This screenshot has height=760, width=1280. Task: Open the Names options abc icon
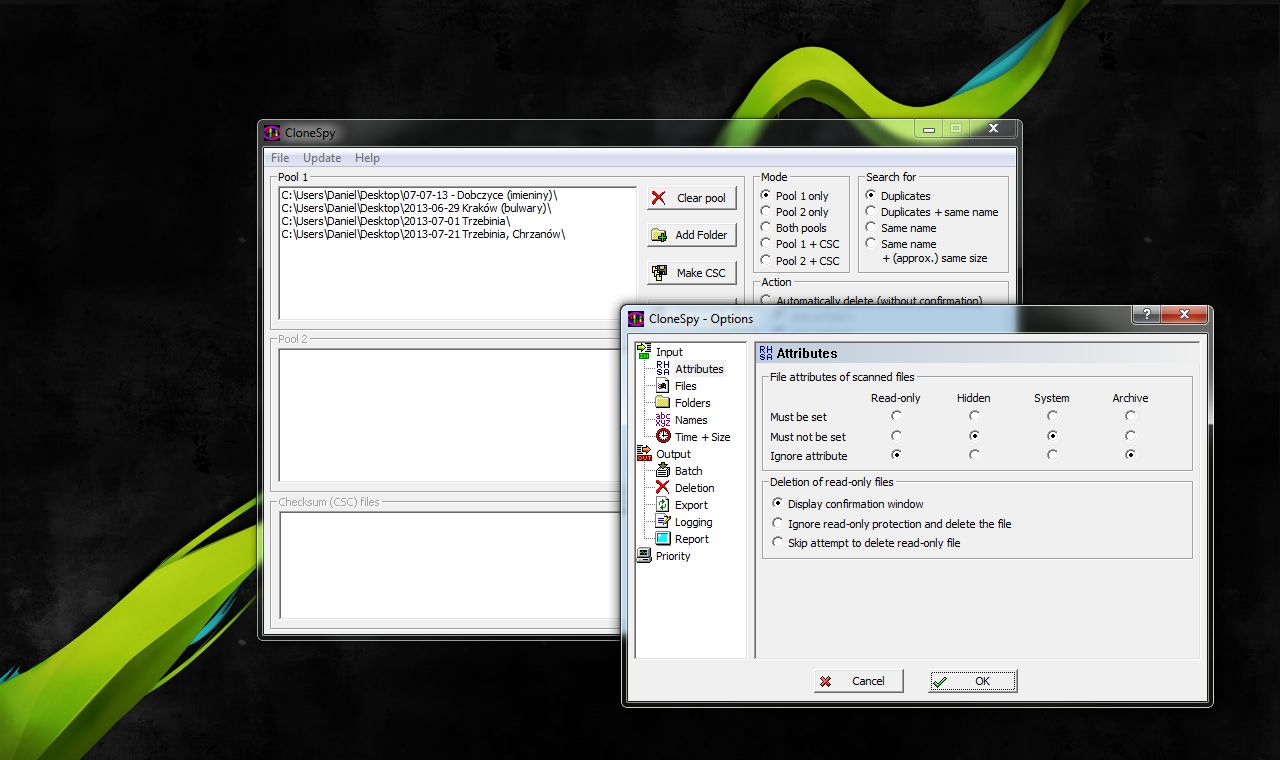coord(663,419)
